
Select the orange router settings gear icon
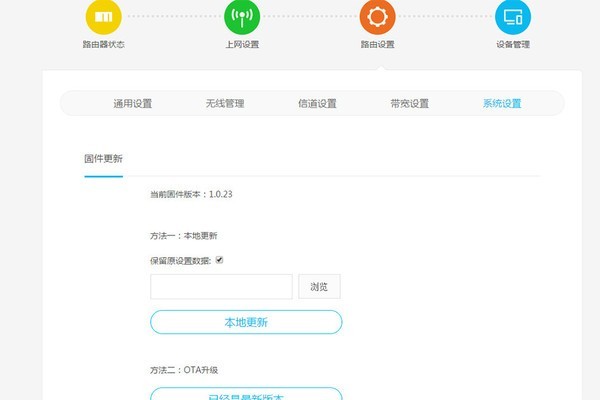click(377, 17)
